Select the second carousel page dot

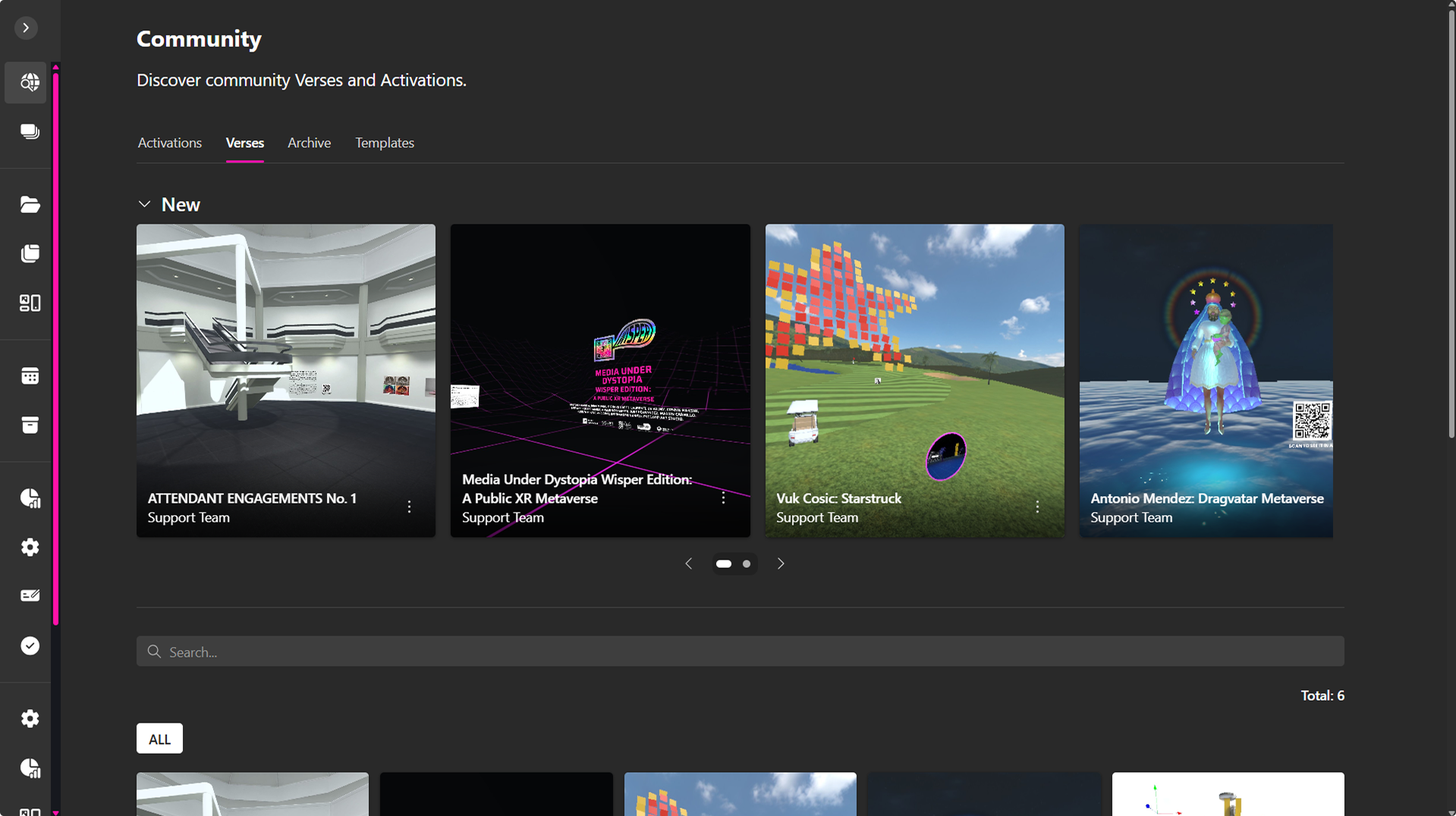click(x=747, y=563)
